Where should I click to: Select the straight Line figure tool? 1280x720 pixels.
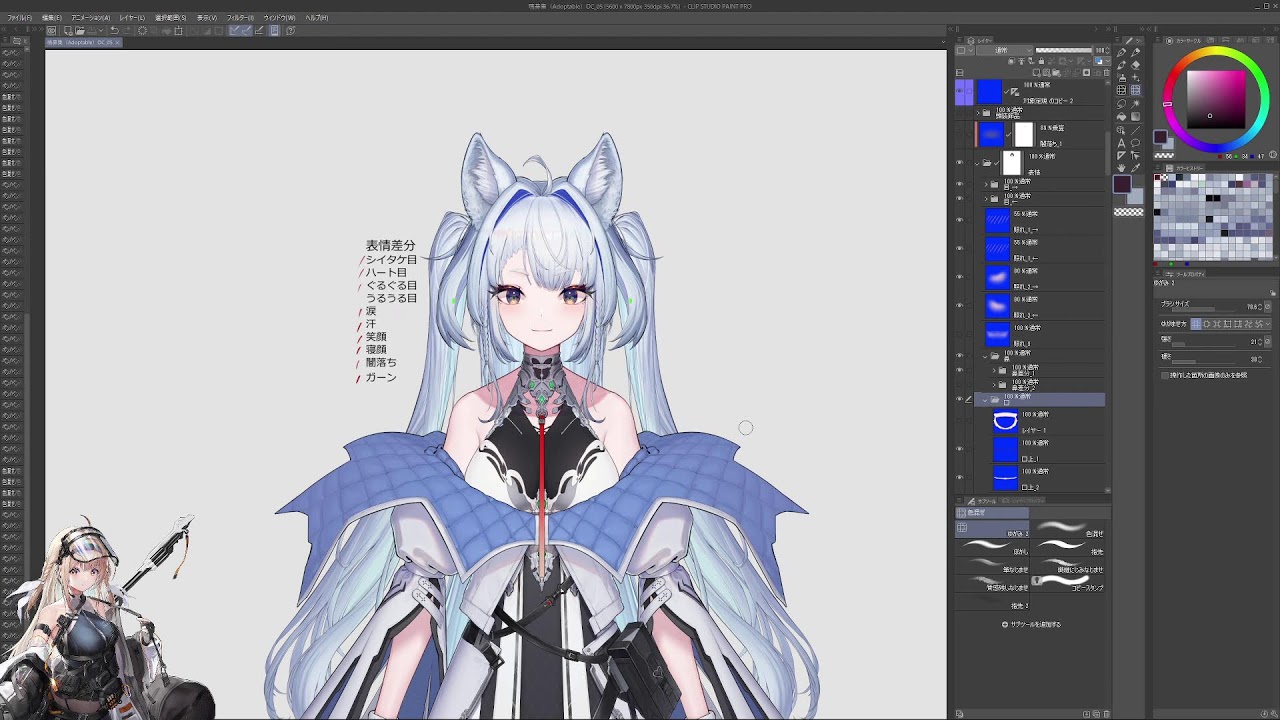click(1135, 130)
